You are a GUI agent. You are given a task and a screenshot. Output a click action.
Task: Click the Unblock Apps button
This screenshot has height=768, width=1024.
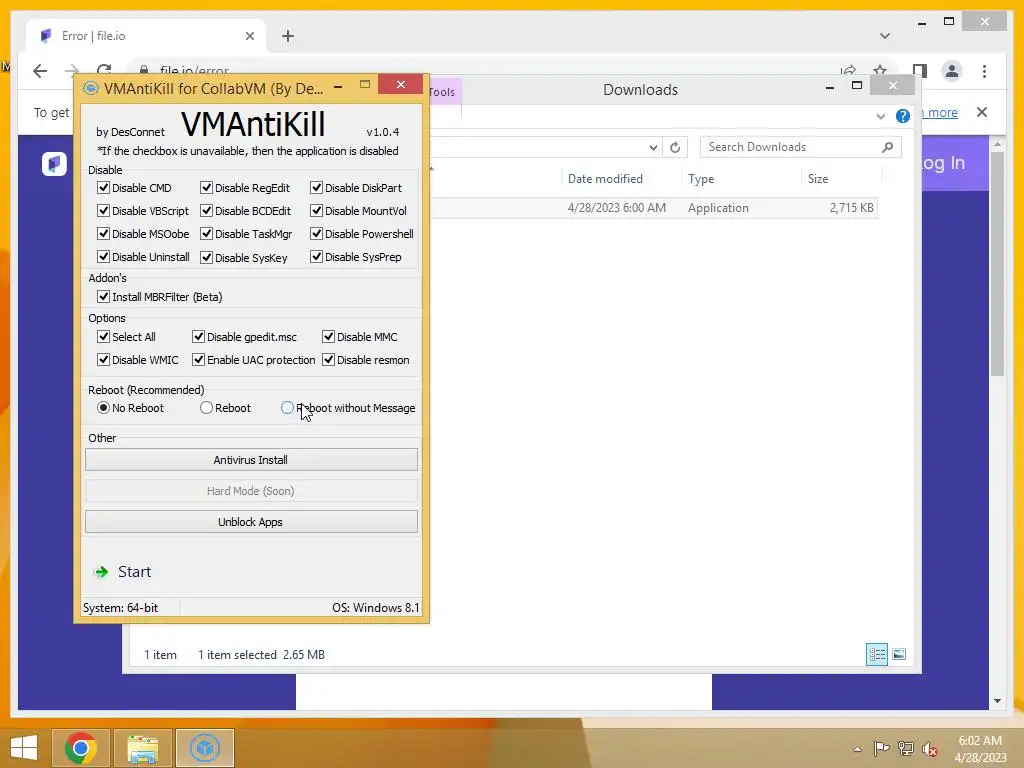pos(251,522)
